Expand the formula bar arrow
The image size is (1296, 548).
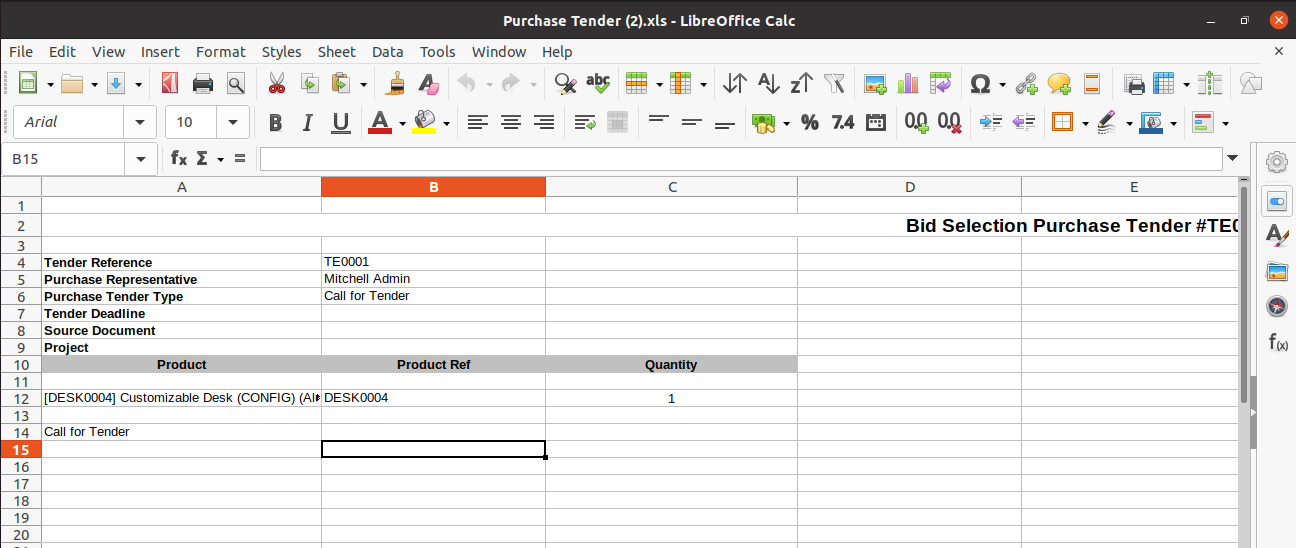click(1232, 158)
